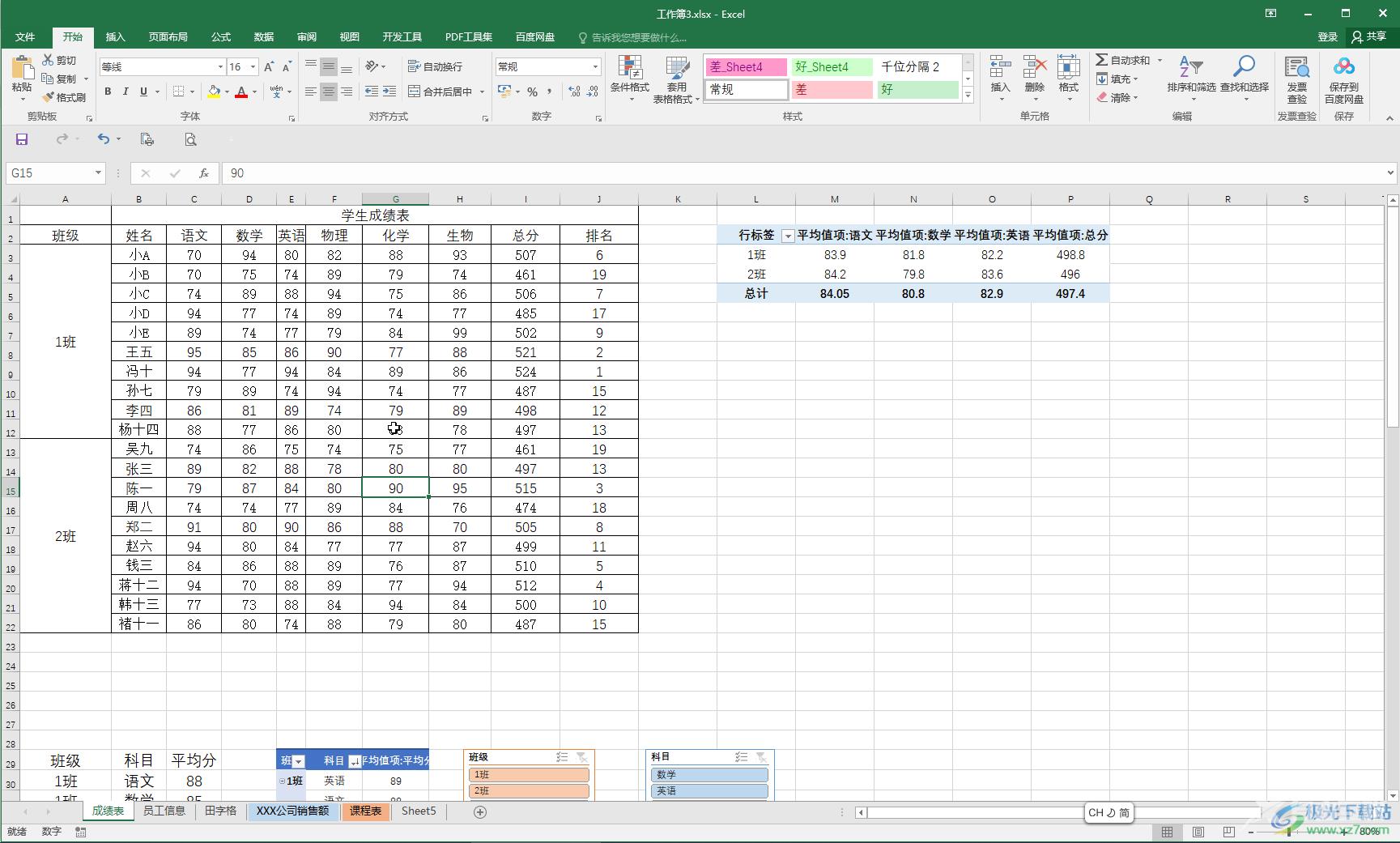Viewport: 1400px width, 843px height.
Task: Click the text orientation icon
Action: pos(372,66)
